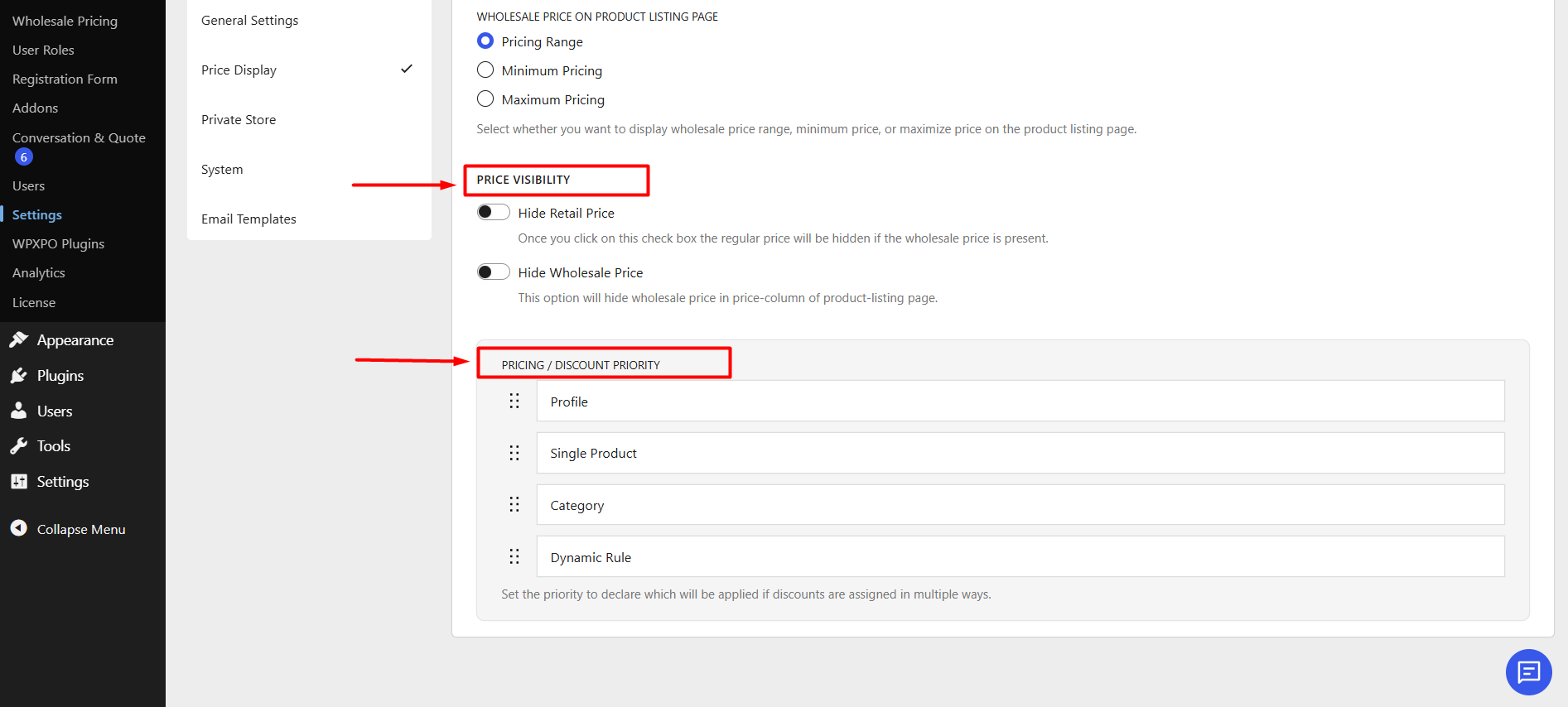Click the Tools wrench icon
The image size is (1568, 707).
tap(19, 445)
